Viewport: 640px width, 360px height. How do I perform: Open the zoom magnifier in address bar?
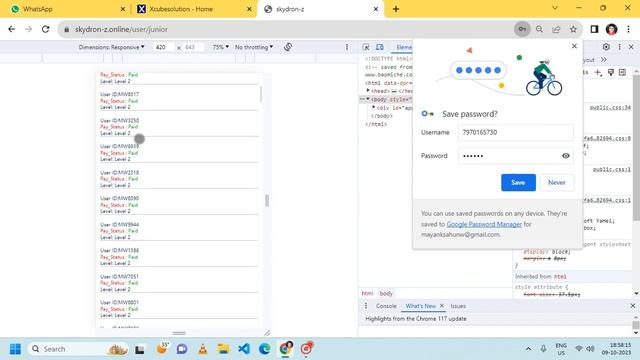coord(539,29)
